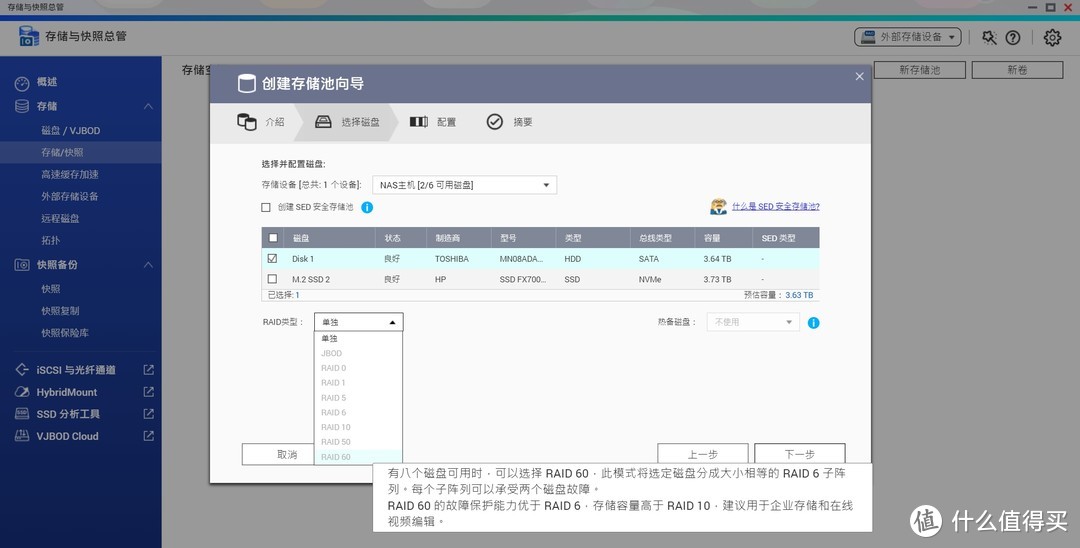Open topology in sidebar
The height and width of the screenshot is (548, 1080).
coord(51,241)
